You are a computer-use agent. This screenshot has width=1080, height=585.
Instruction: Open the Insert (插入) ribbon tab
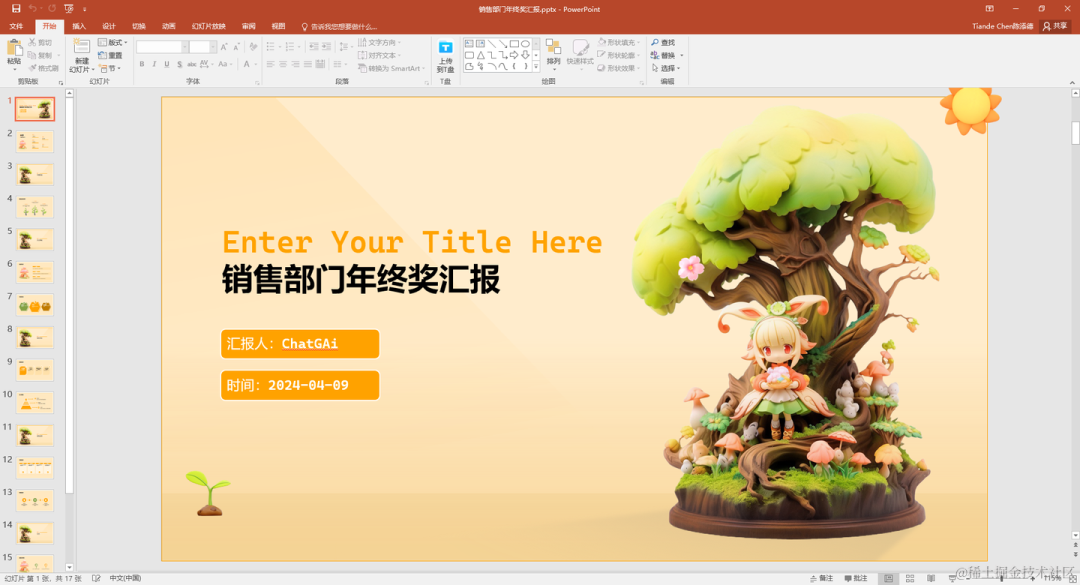79,26
